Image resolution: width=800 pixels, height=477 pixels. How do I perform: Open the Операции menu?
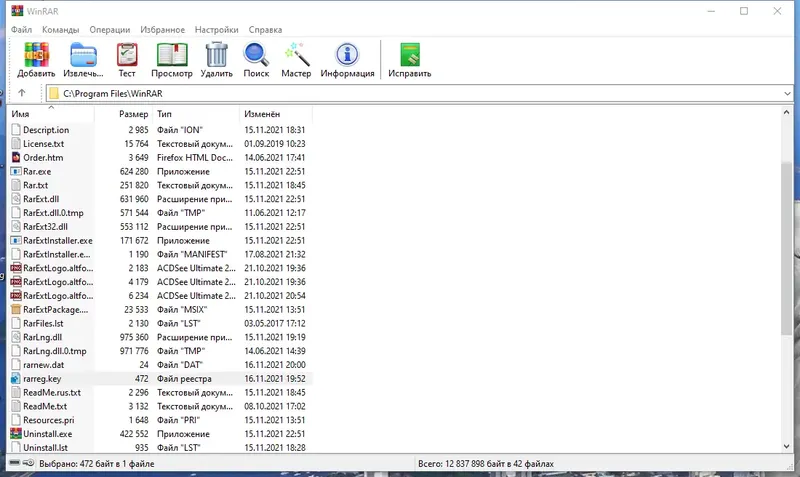pos(110,30)
